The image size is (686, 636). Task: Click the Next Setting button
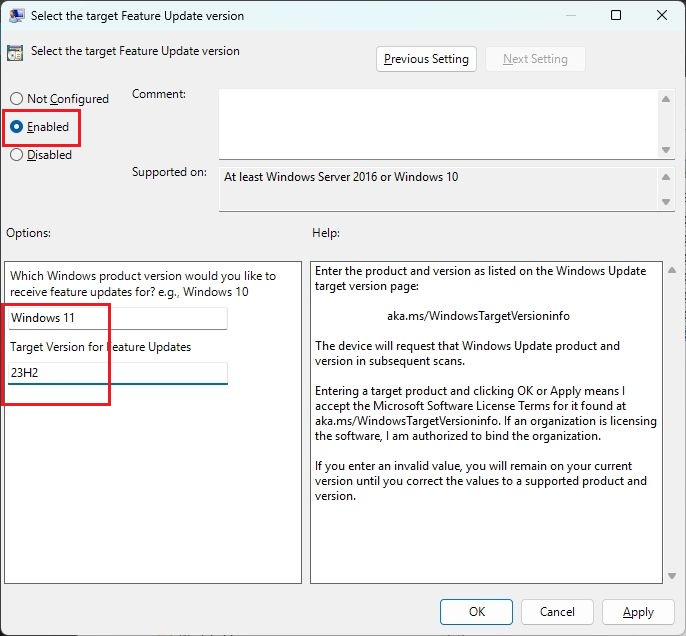tap(535, 59)
